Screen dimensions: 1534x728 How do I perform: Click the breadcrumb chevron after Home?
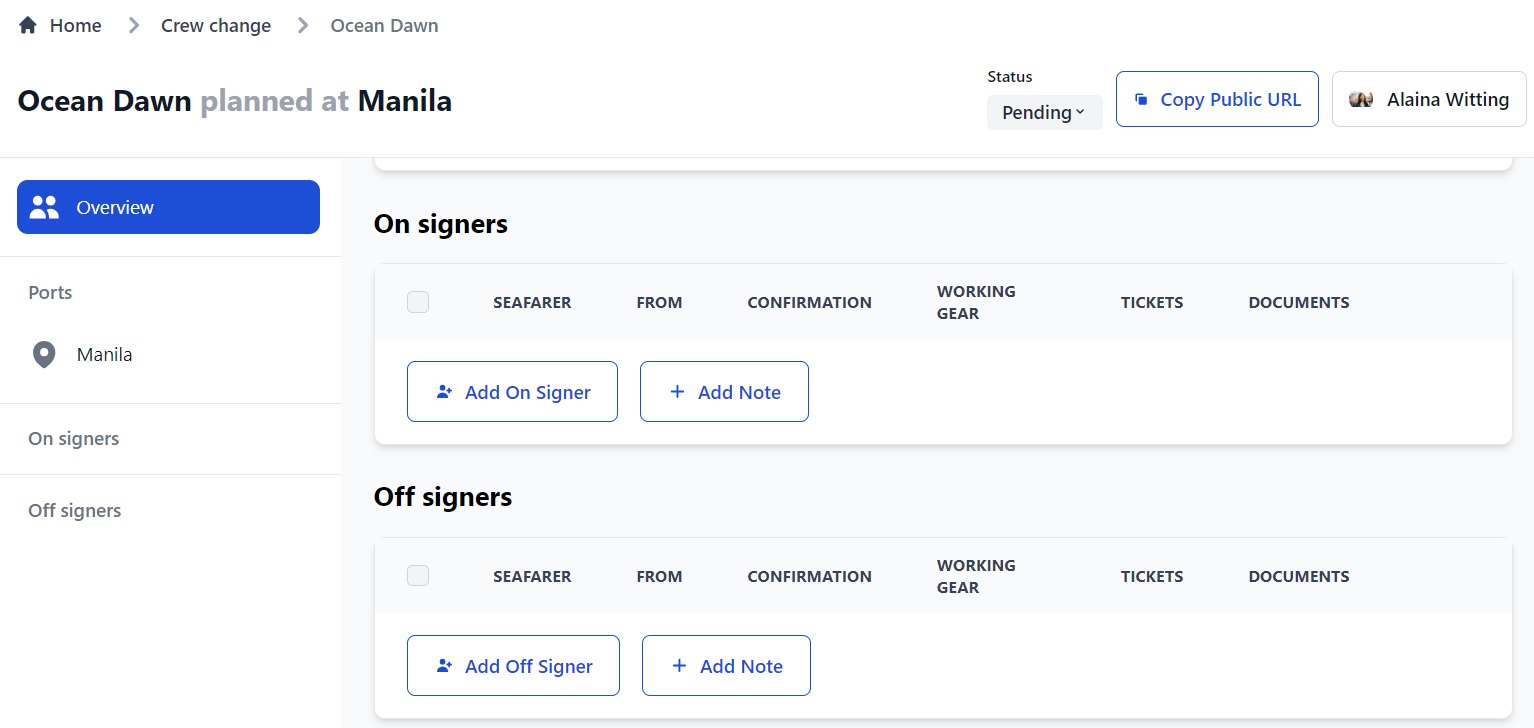(133, 25)
